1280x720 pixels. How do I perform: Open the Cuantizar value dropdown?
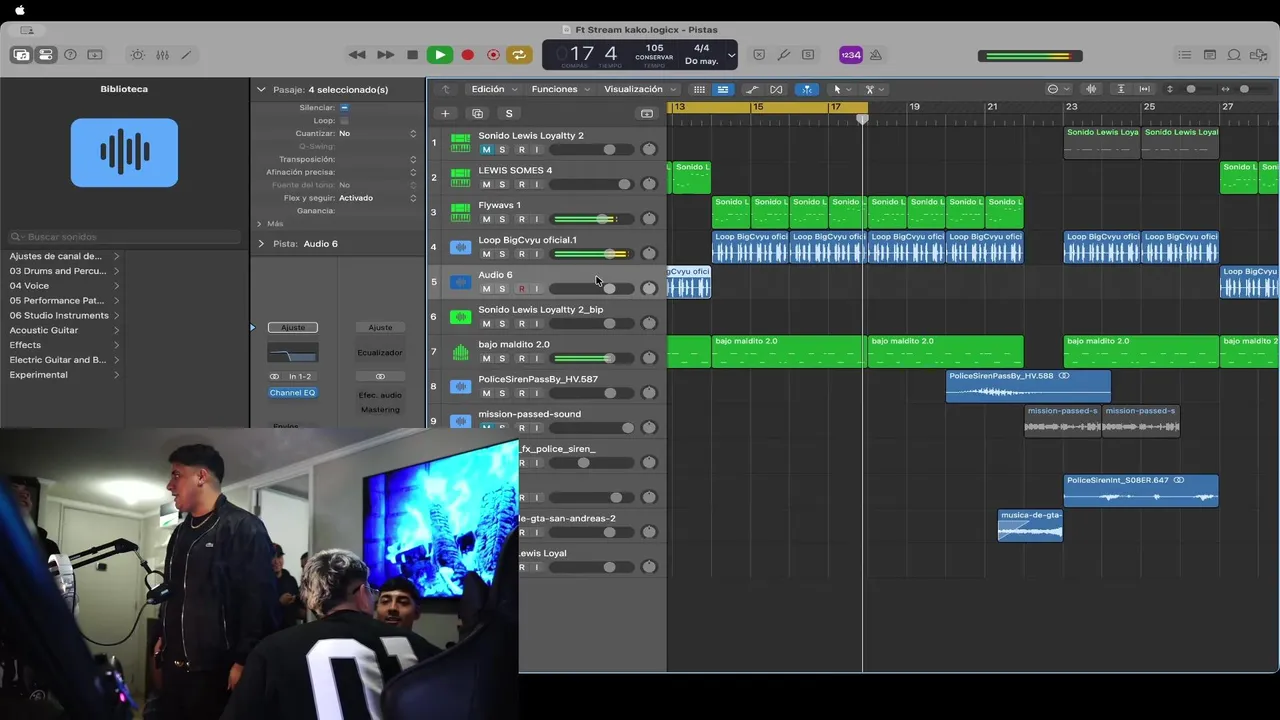377,133
